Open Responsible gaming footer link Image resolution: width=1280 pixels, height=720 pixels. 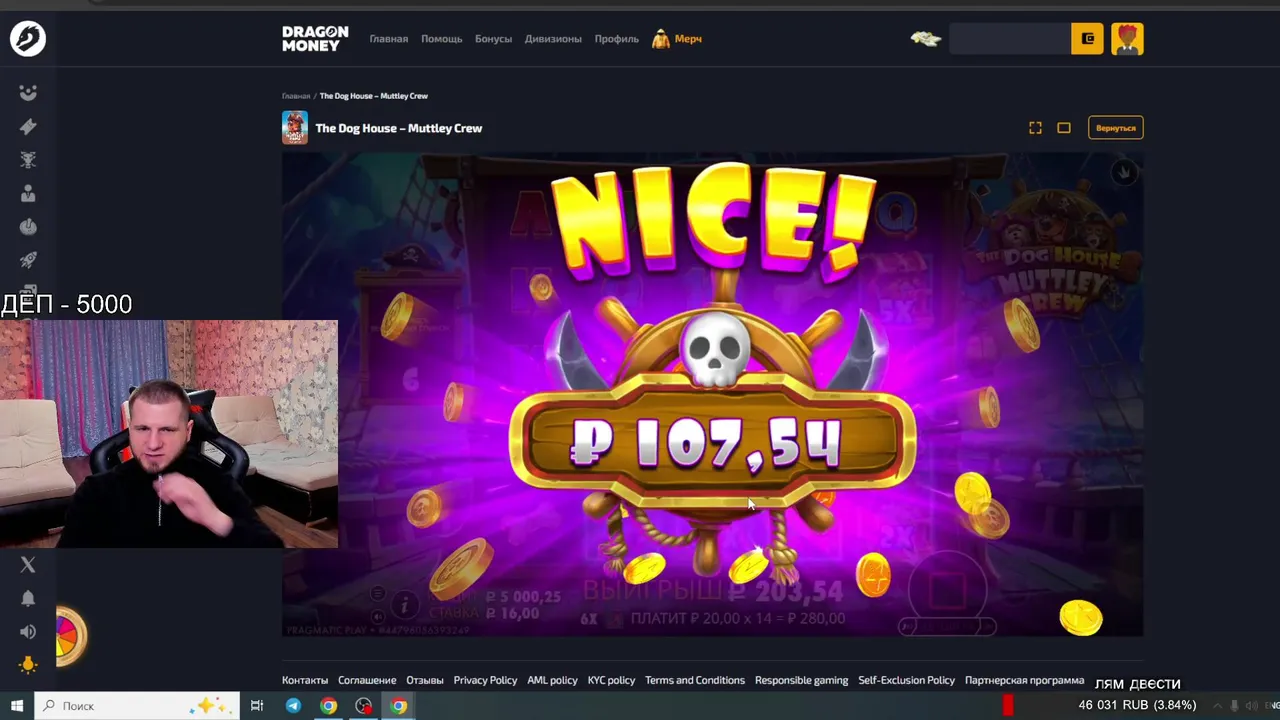tap(801, 680)
